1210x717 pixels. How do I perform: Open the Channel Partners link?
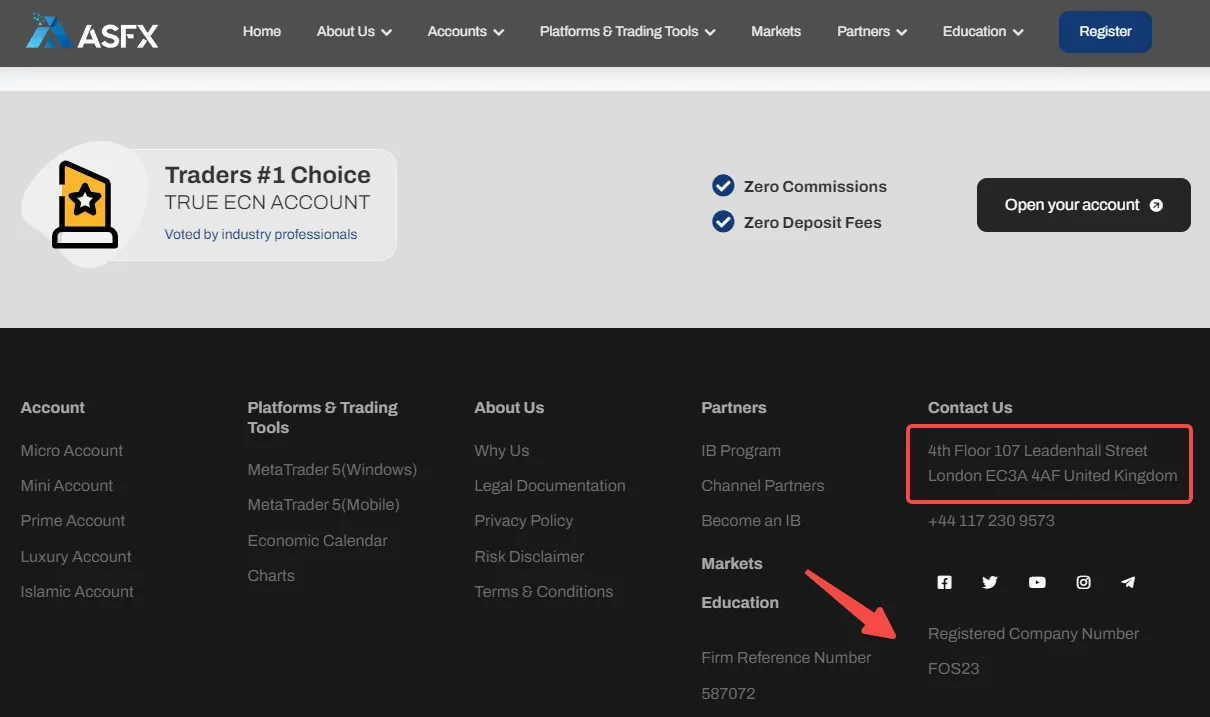[763, 486]
